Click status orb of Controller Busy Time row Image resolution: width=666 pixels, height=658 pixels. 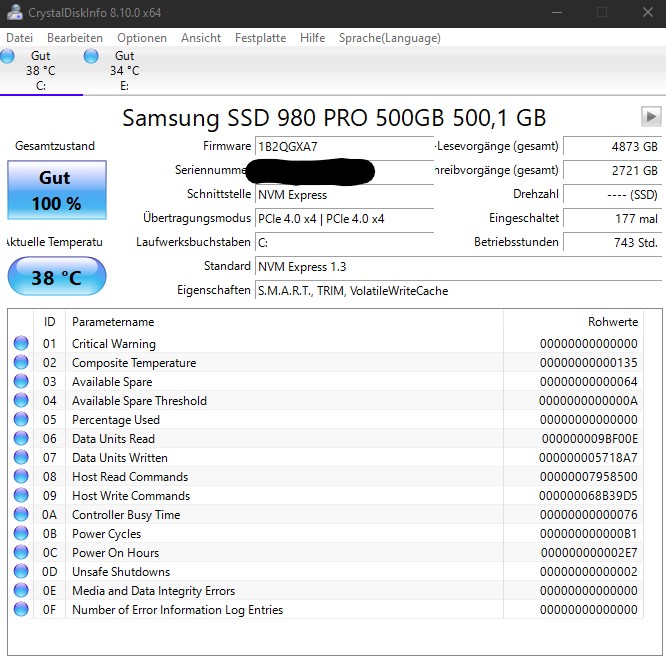[21, 514]
